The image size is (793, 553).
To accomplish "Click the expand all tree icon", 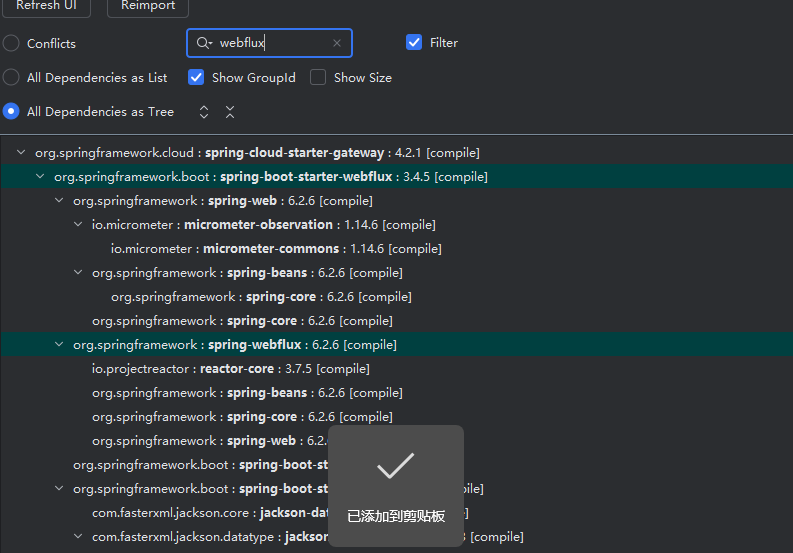I will pos(204,112).
